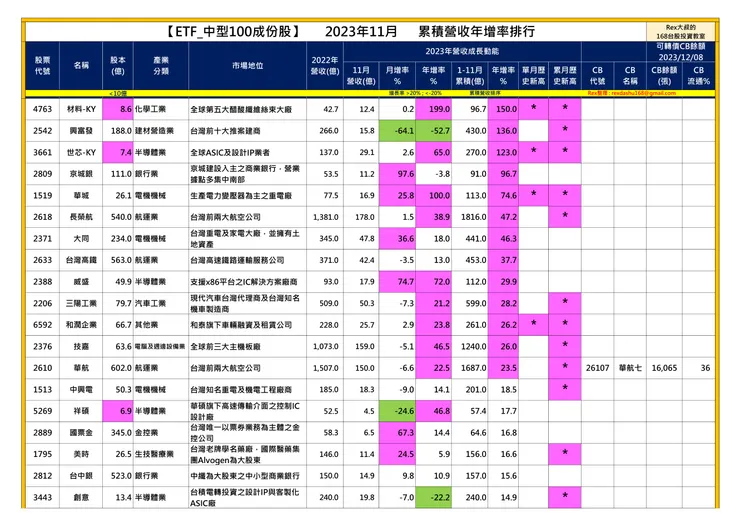Screen dimensions: 740x523
Task: Click stock code cell 1519
Action: pyautogui.click(x=42, y=195)
